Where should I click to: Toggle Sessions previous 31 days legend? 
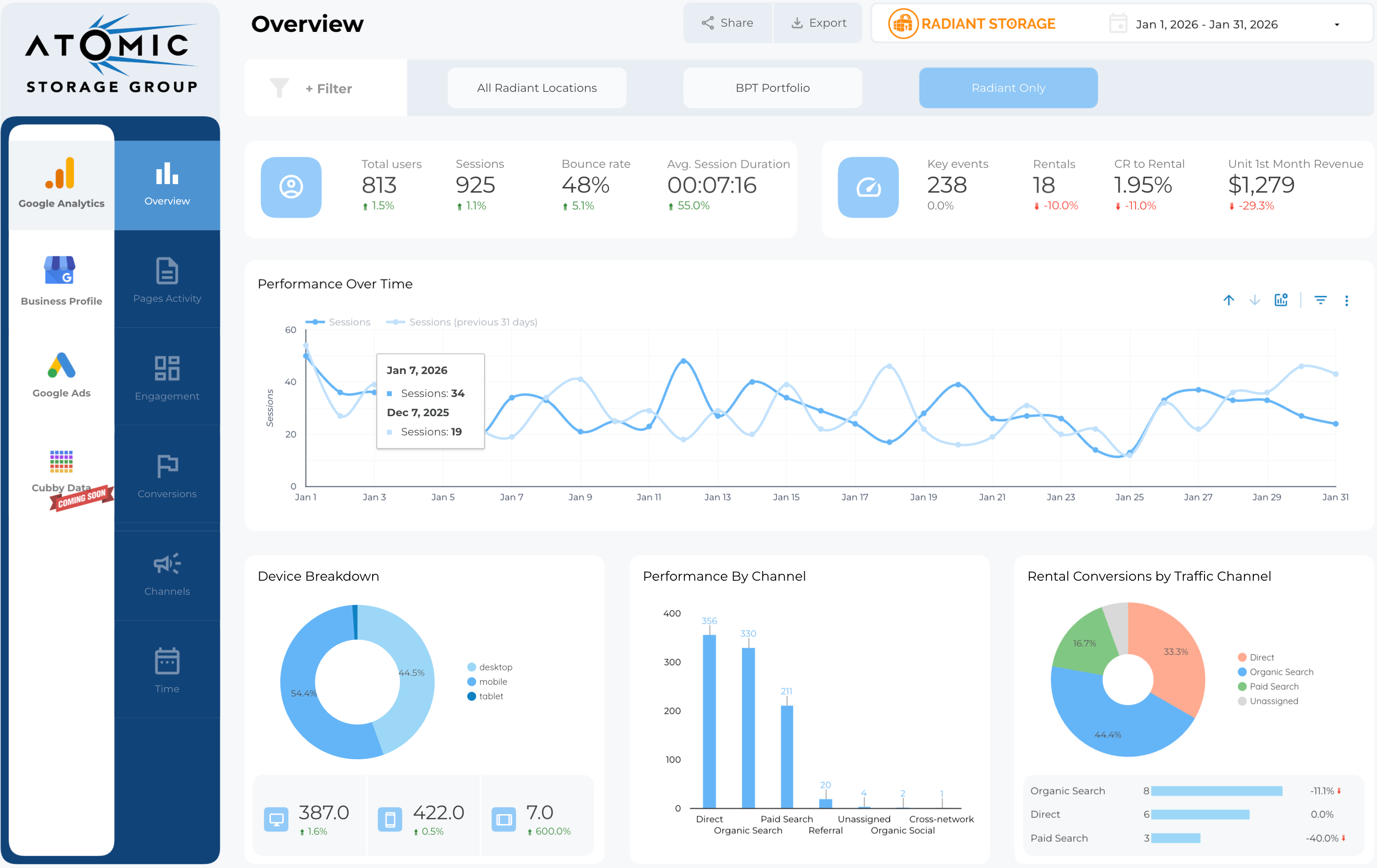472,322
